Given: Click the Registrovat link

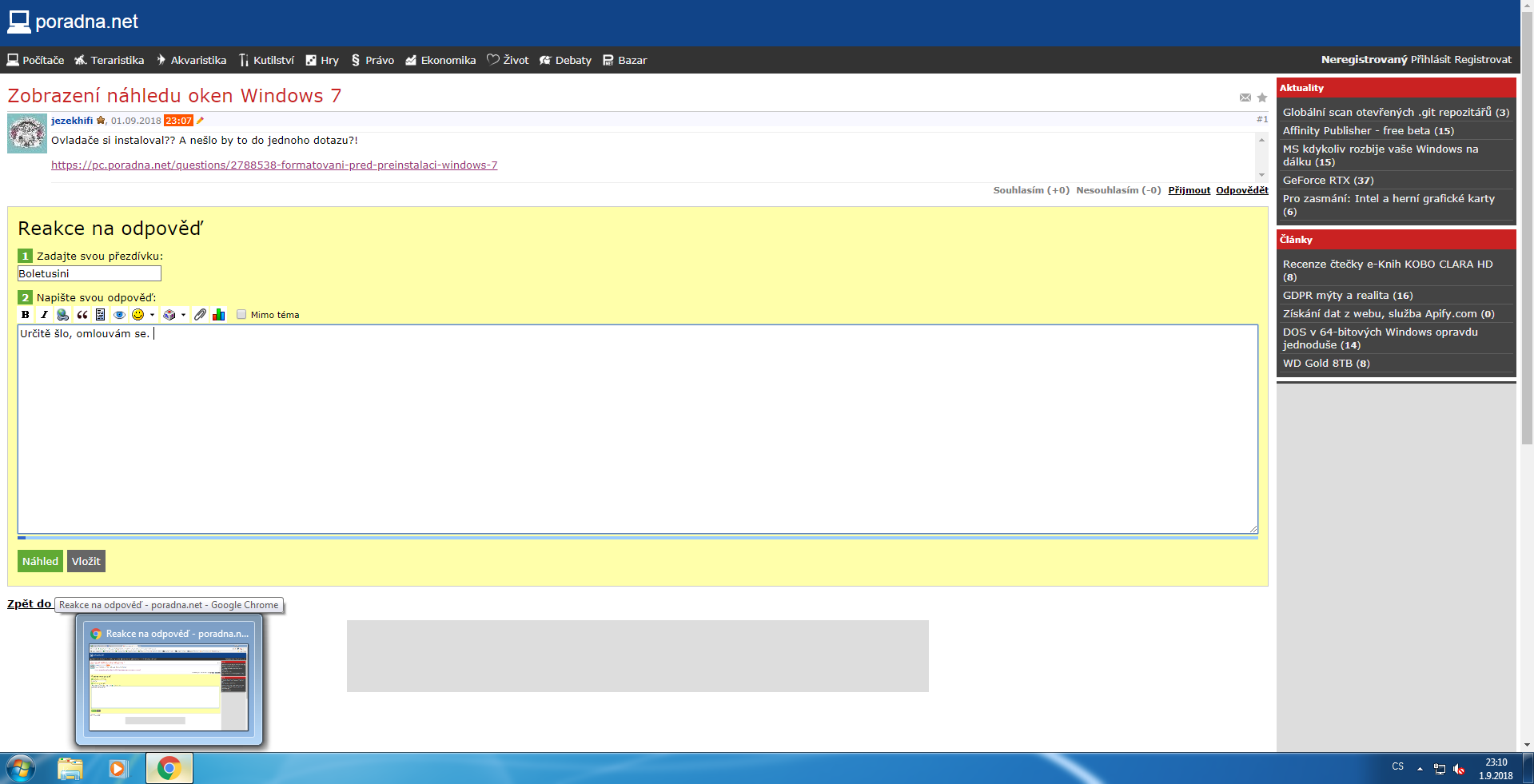Looking at the screenshot, I should (x=1483, y=59).
